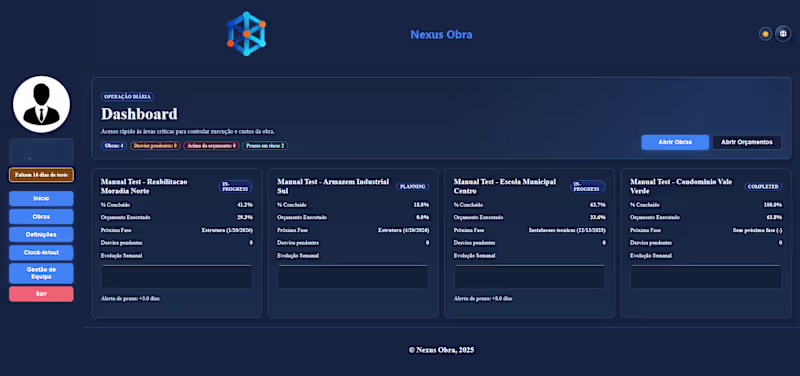Click the Abrir Orçamentos button
The height and width of the screenshot is (376, 800).
(x=747, y=142)
